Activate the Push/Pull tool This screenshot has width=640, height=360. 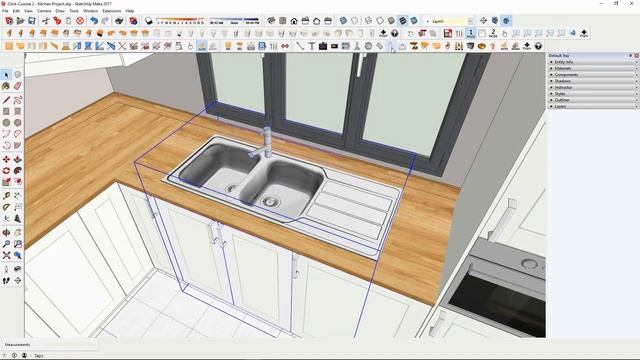coord(18,159)
